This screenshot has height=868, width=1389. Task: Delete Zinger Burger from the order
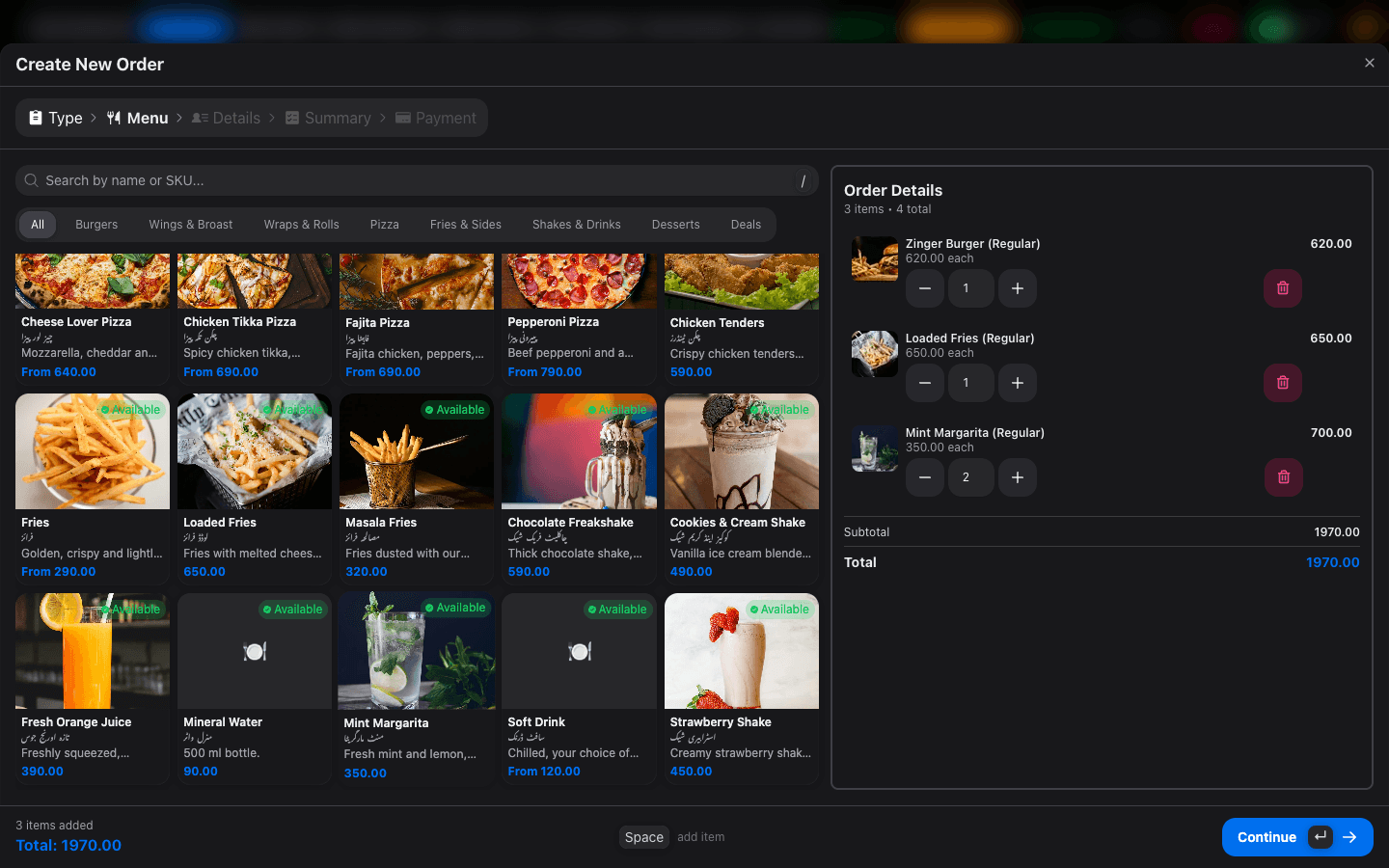(1282, 288)
